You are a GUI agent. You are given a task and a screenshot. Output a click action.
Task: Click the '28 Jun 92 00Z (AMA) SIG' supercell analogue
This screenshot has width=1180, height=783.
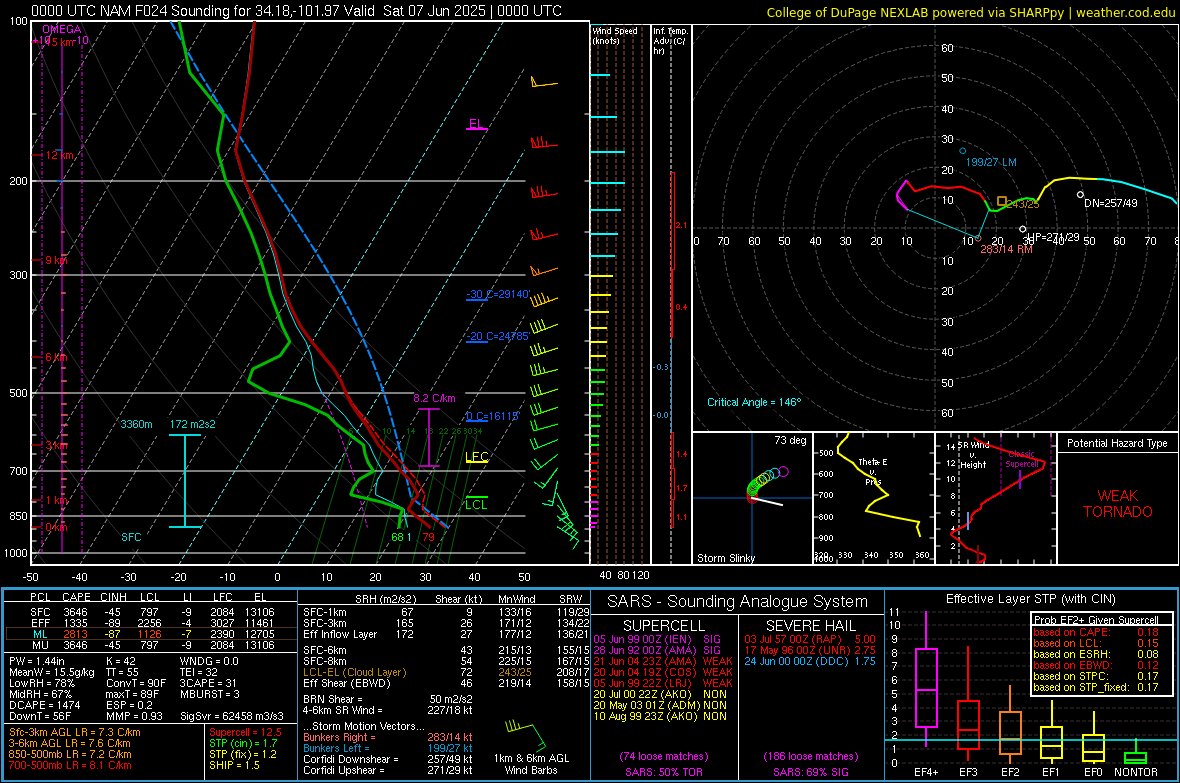pyautogui.click(x=657, y=650)
